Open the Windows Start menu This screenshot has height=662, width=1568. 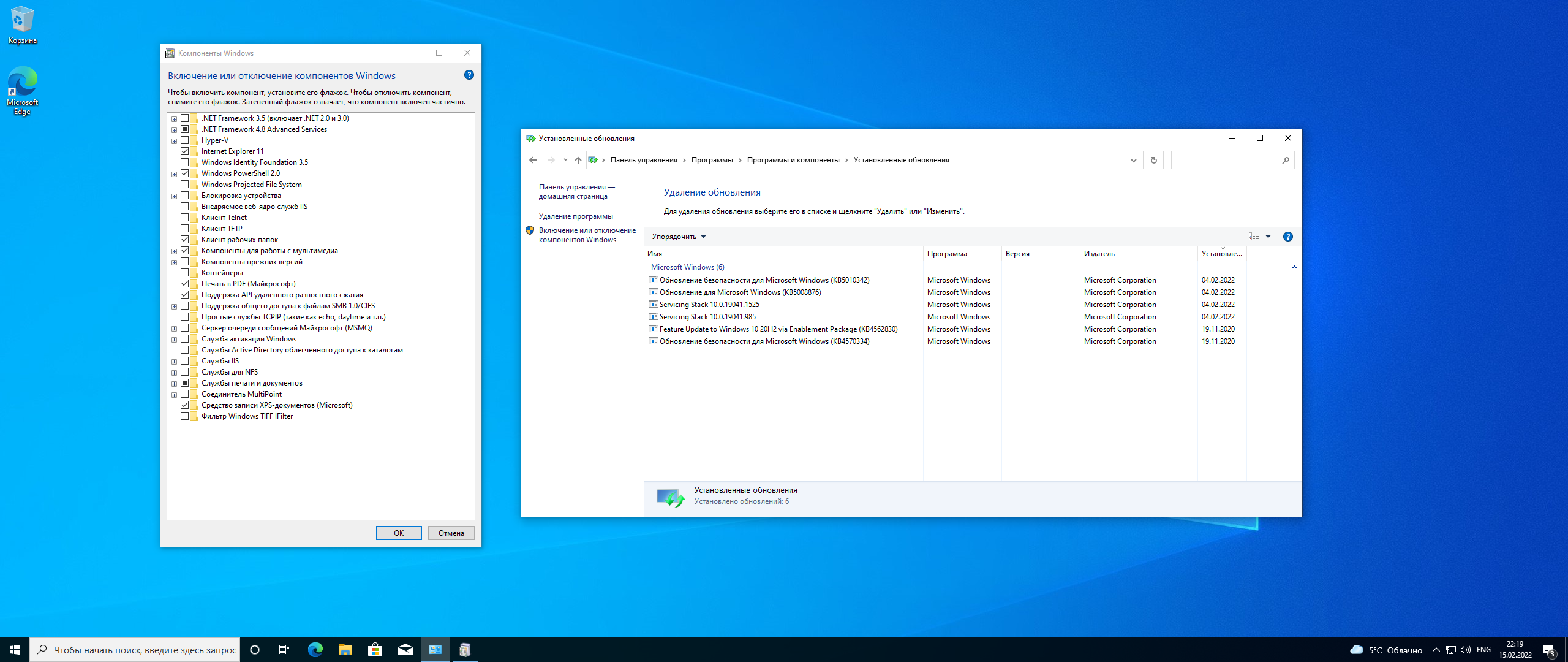15,650
